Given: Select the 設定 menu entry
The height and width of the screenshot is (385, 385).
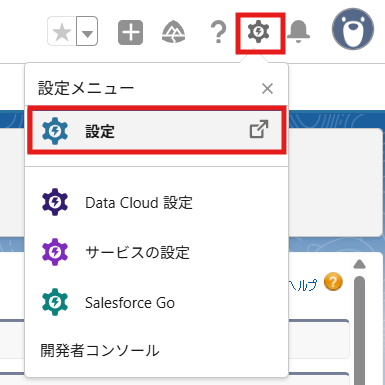Looking at the screenshot, I should click(x=157, y=131).
